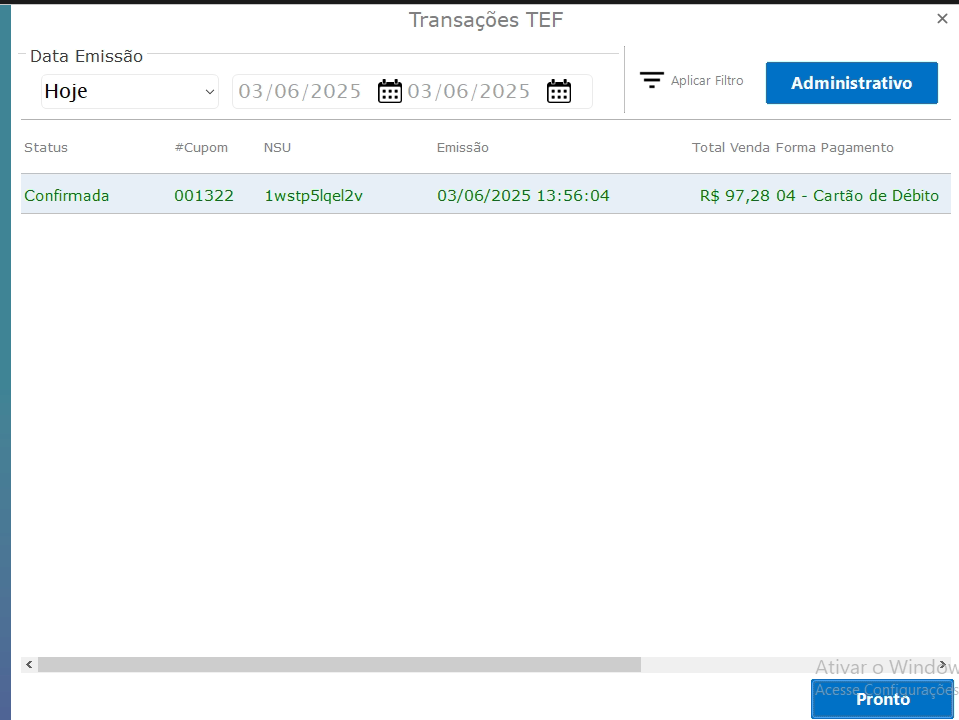Click the #Cupom column header

coord(201,148)
